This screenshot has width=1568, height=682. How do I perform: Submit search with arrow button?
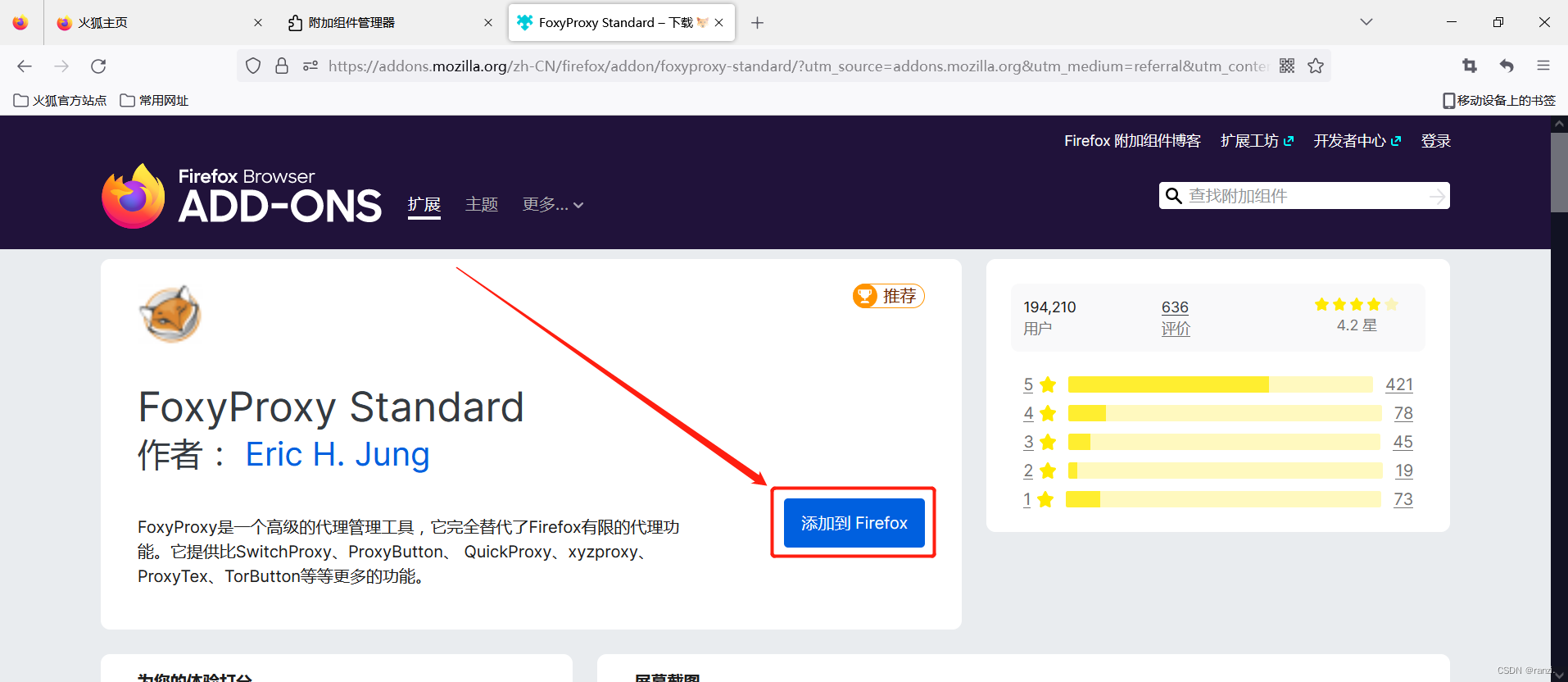[x=1437, y=196]
